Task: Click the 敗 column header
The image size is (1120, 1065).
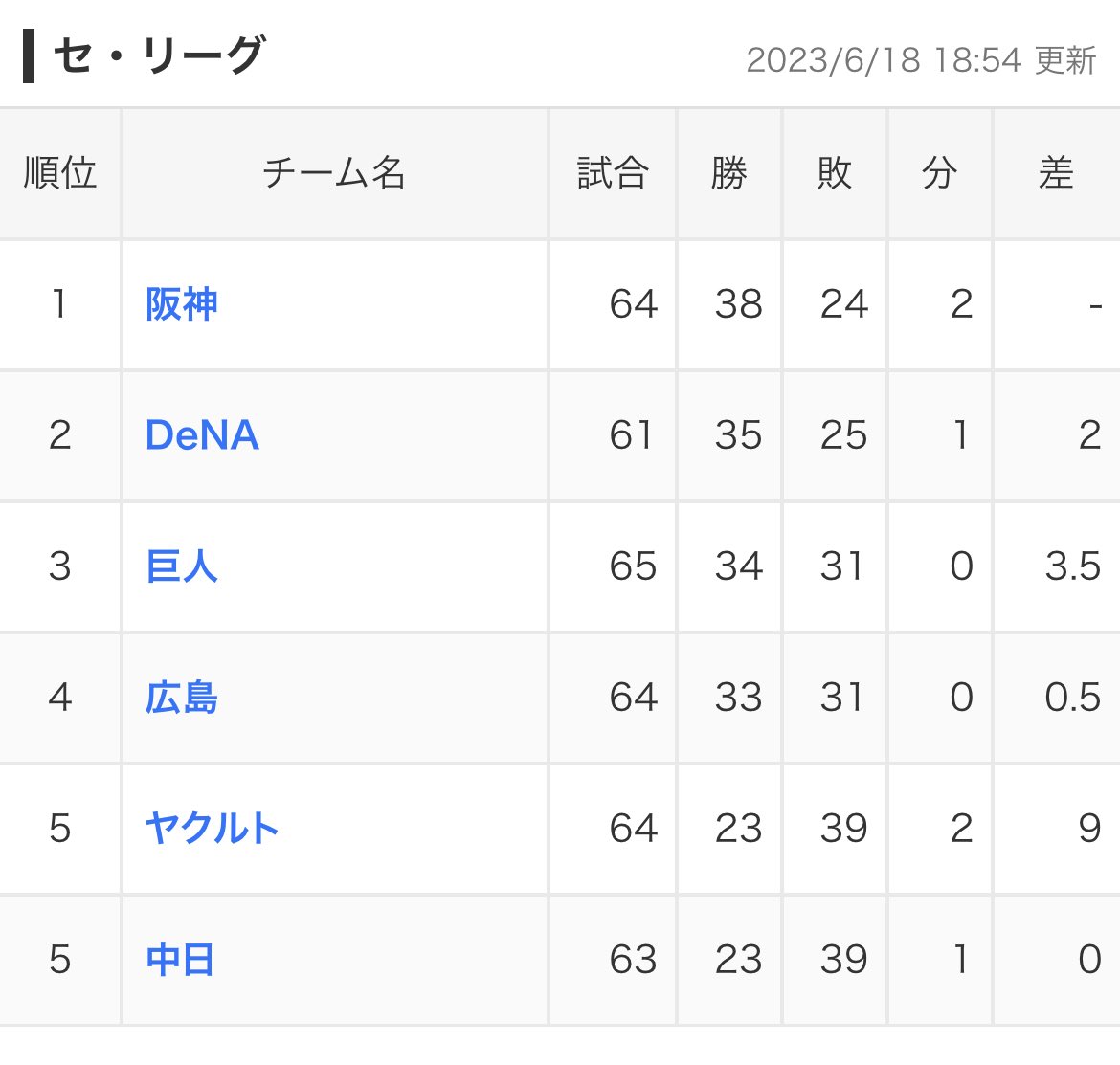Action: 834,173
